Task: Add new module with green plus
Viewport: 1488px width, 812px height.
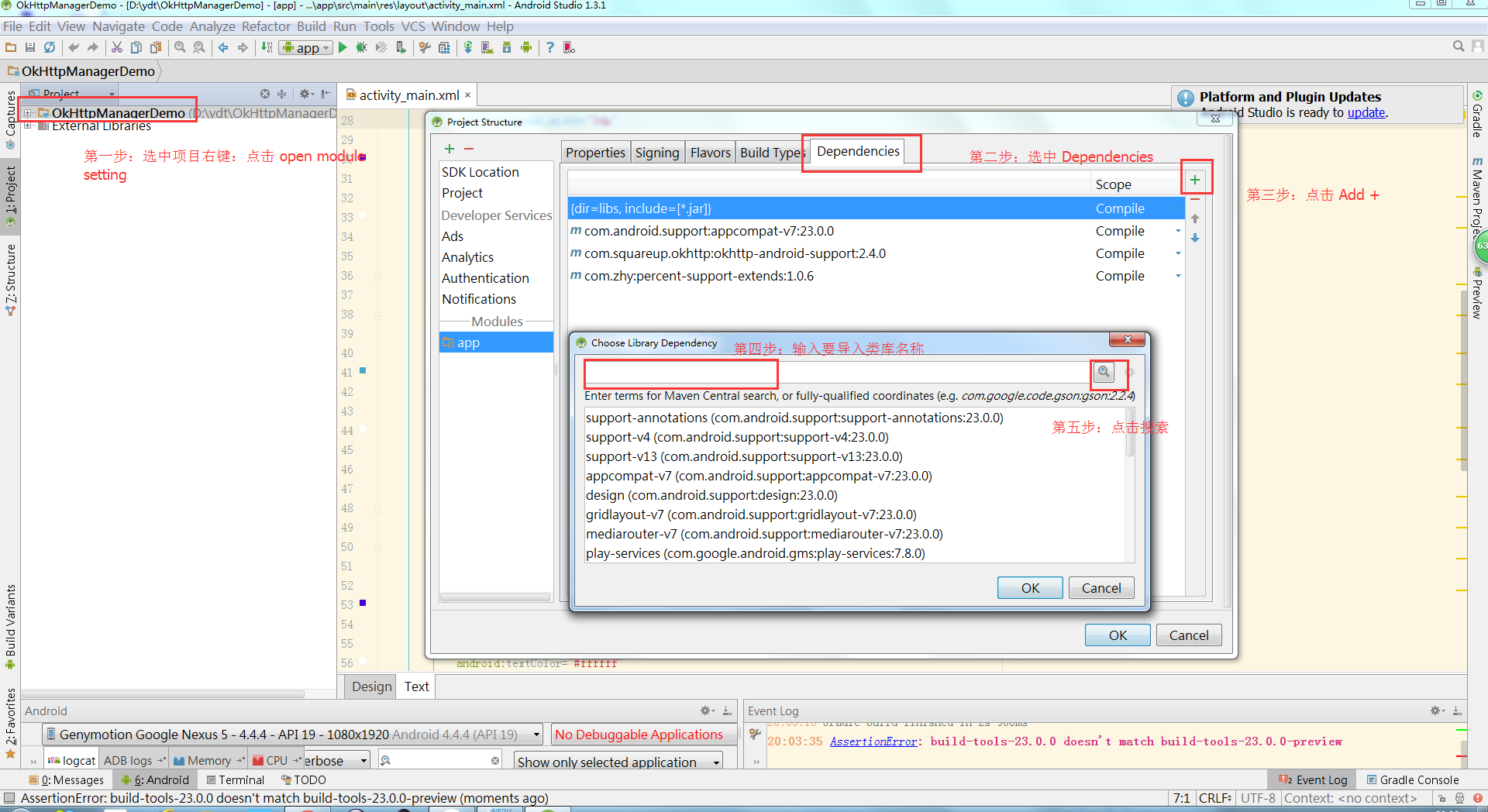Action: pos(449,149)
